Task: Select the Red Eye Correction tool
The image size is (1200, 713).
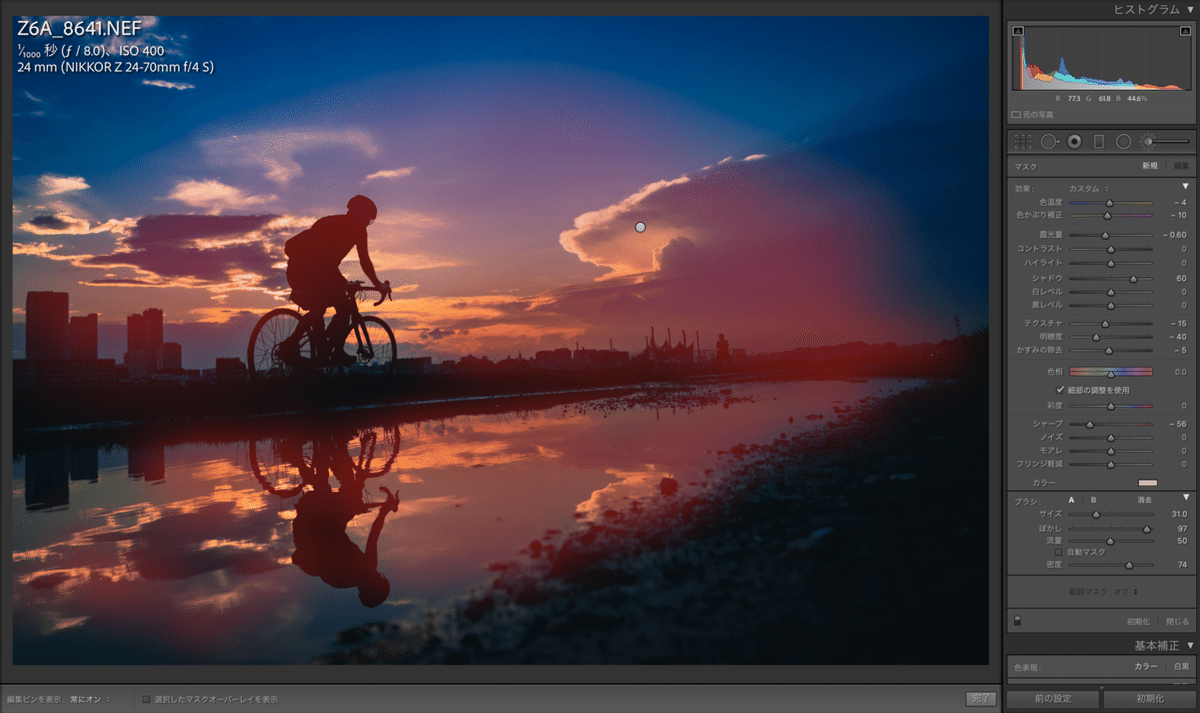Action: (x=1074, y=142)
